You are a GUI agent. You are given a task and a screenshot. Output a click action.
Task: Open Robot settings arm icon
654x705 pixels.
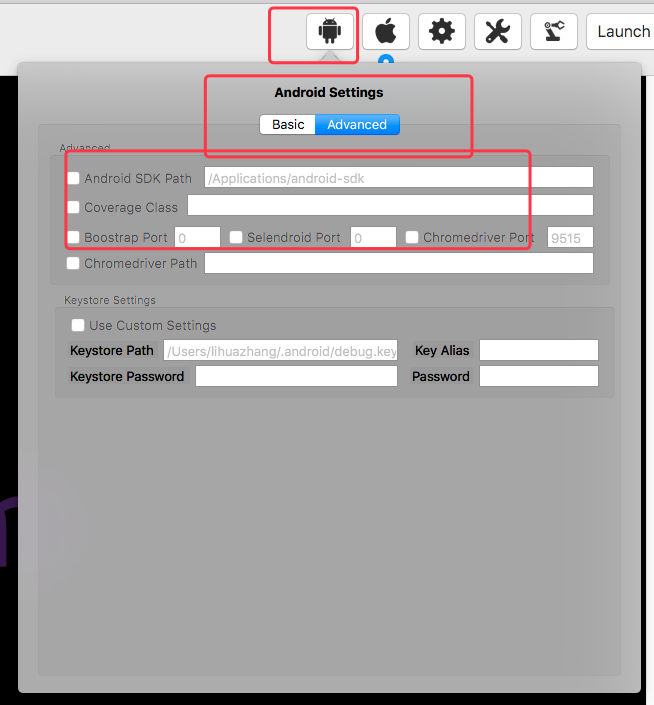pos(554,31)
